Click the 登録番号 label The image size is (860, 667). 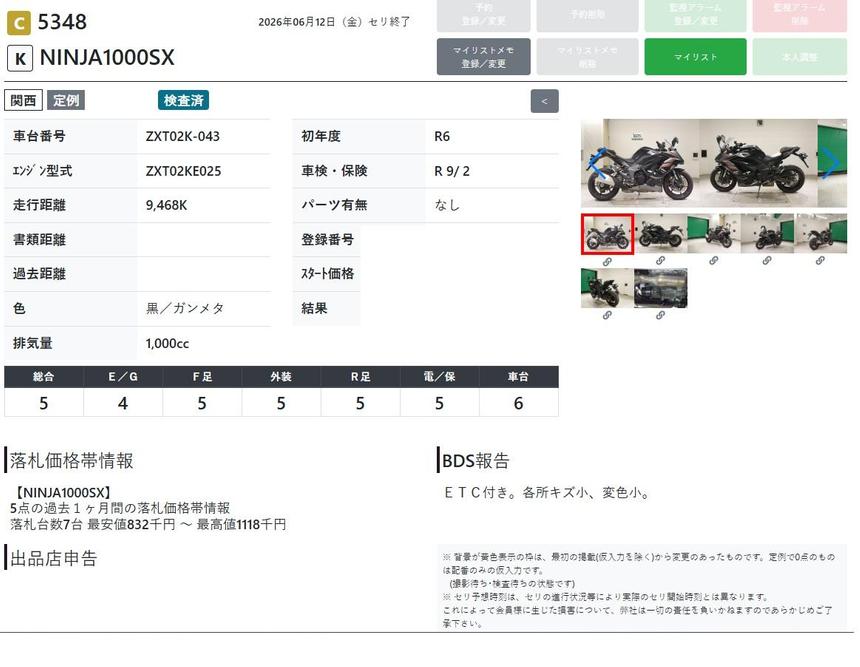point(327,239)
